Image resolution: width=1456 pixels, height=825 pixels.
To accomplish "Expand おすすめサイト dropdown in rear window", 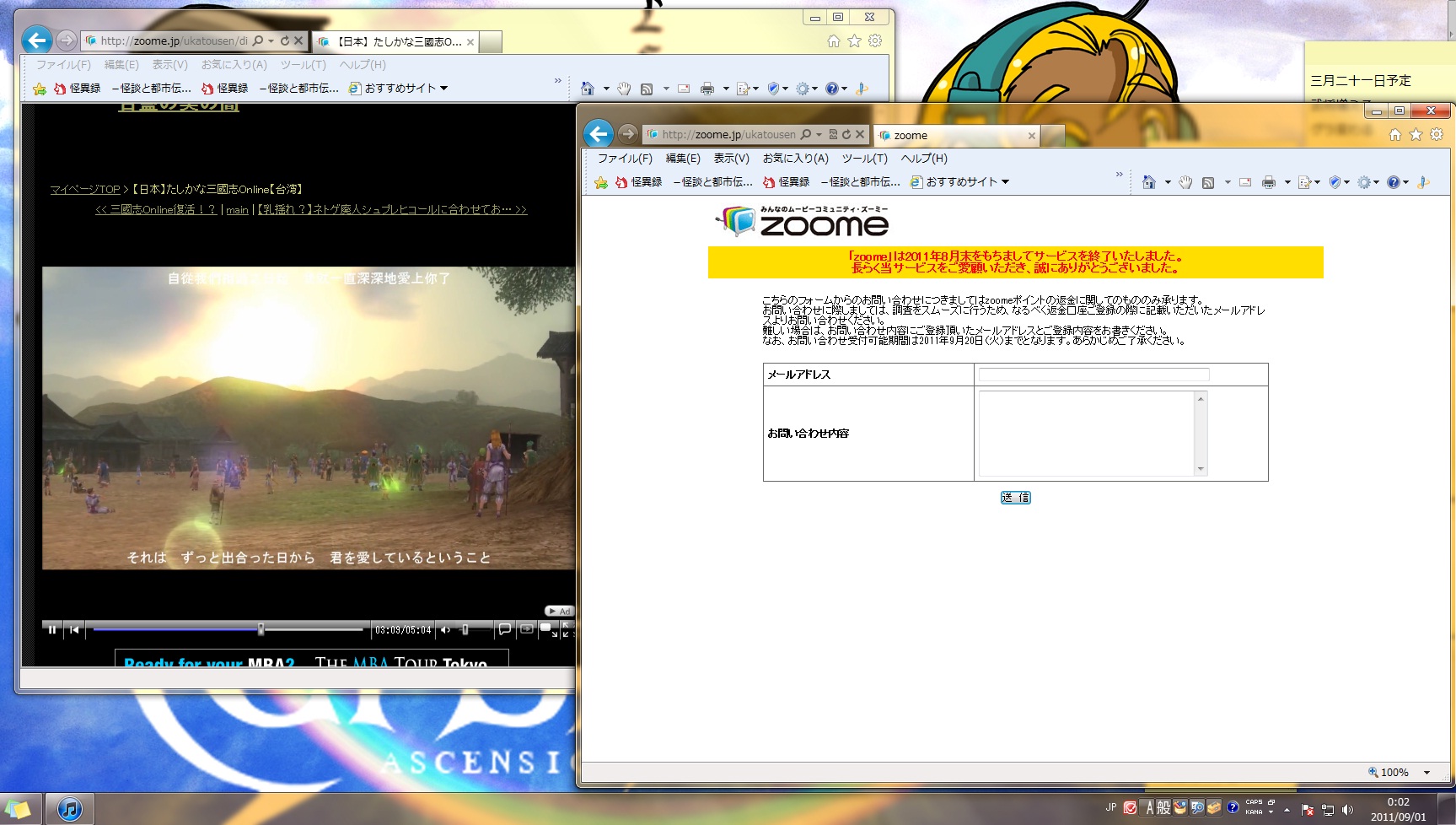I will pos(443,89).
